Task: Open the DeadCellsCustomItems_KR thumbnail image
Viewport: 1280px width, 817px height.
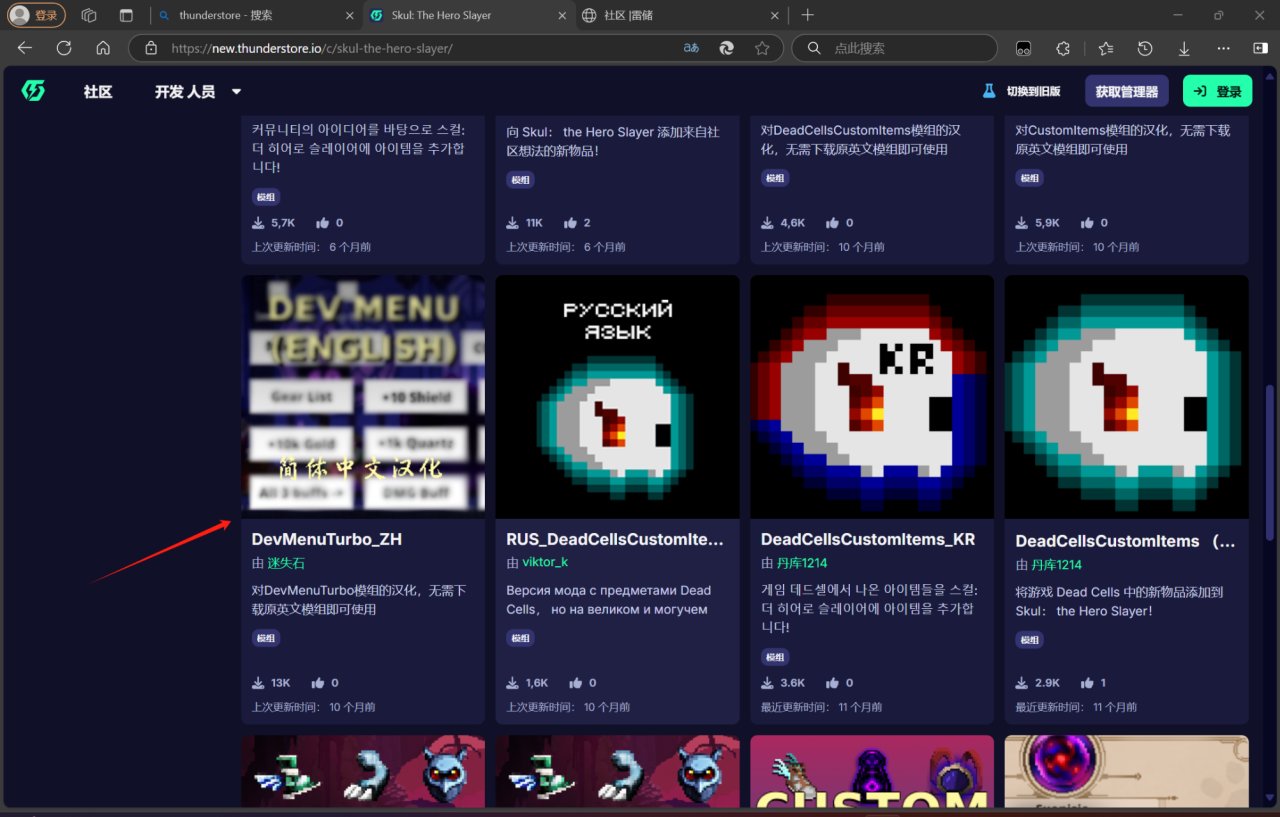Action: coord(872,397)
